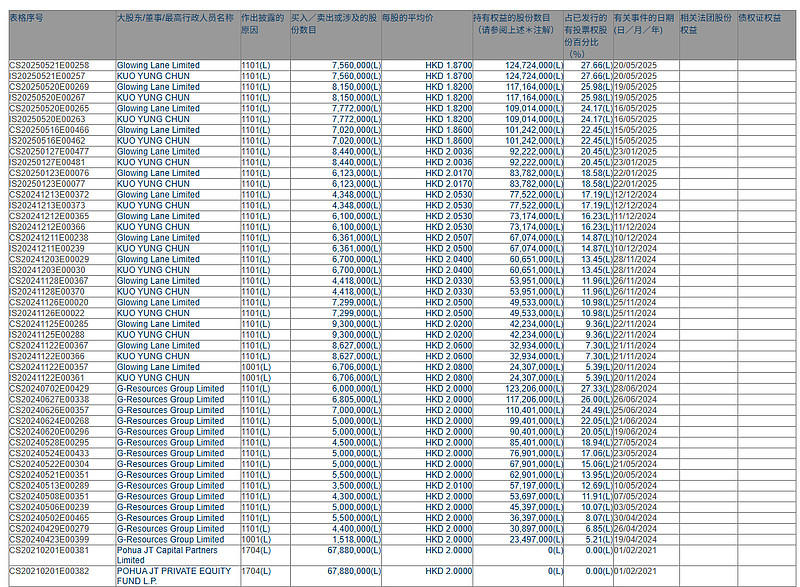Viewport: 800px width, 587px height.
Task: Open form IS20250521E00257
Action: point(47,76)
